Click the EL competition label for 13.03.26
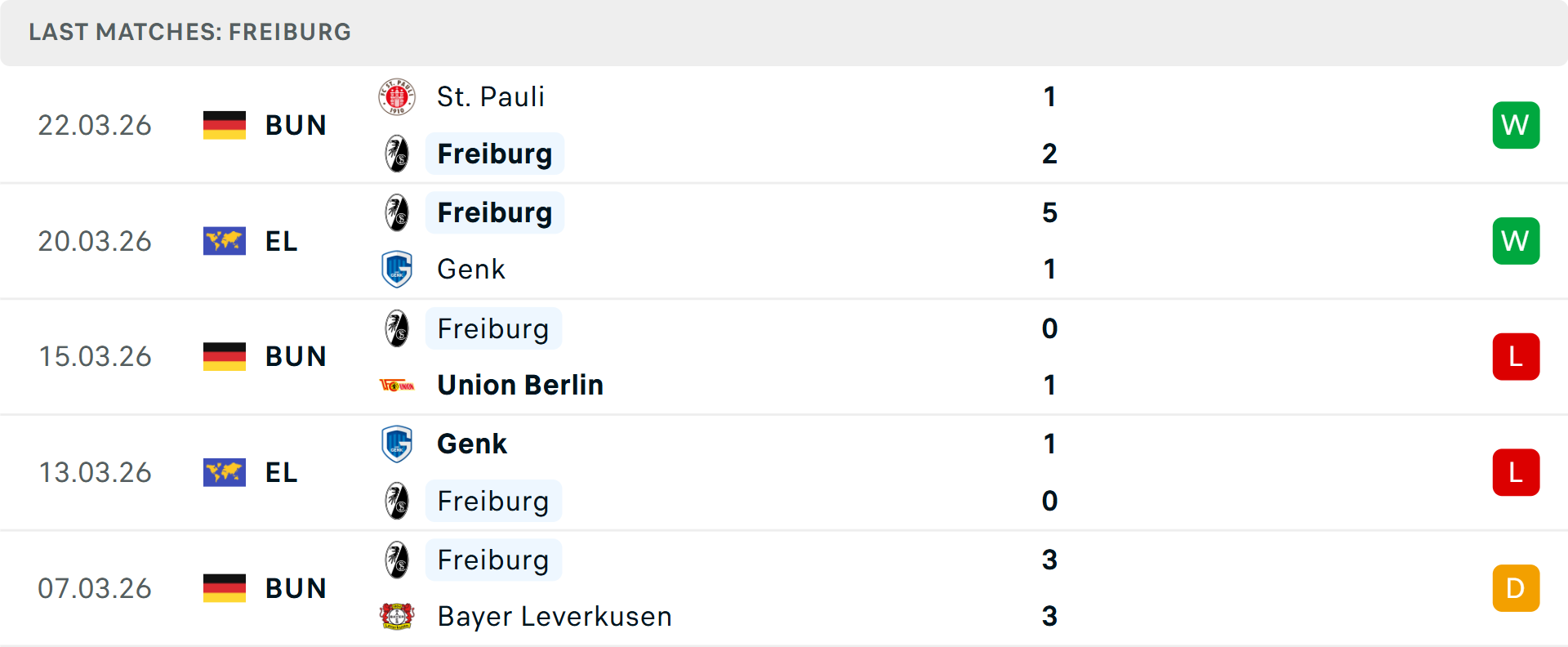This screenshot has height=647, width=1568. 282,473
